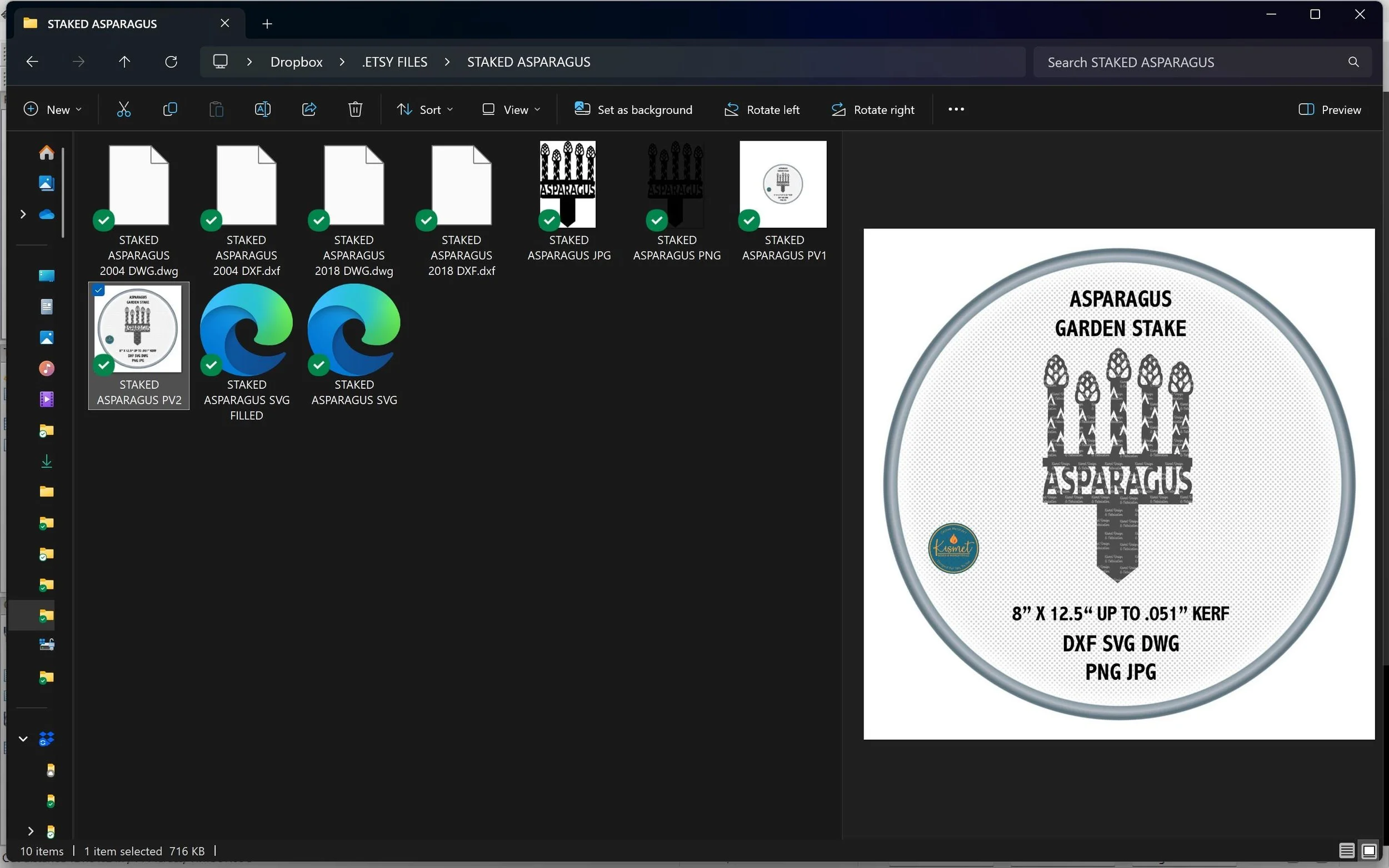Open the See more ellipsis menu
The width and height of the screenshot is (1389, 868).
pyautogui.click(x=956, y=109)
